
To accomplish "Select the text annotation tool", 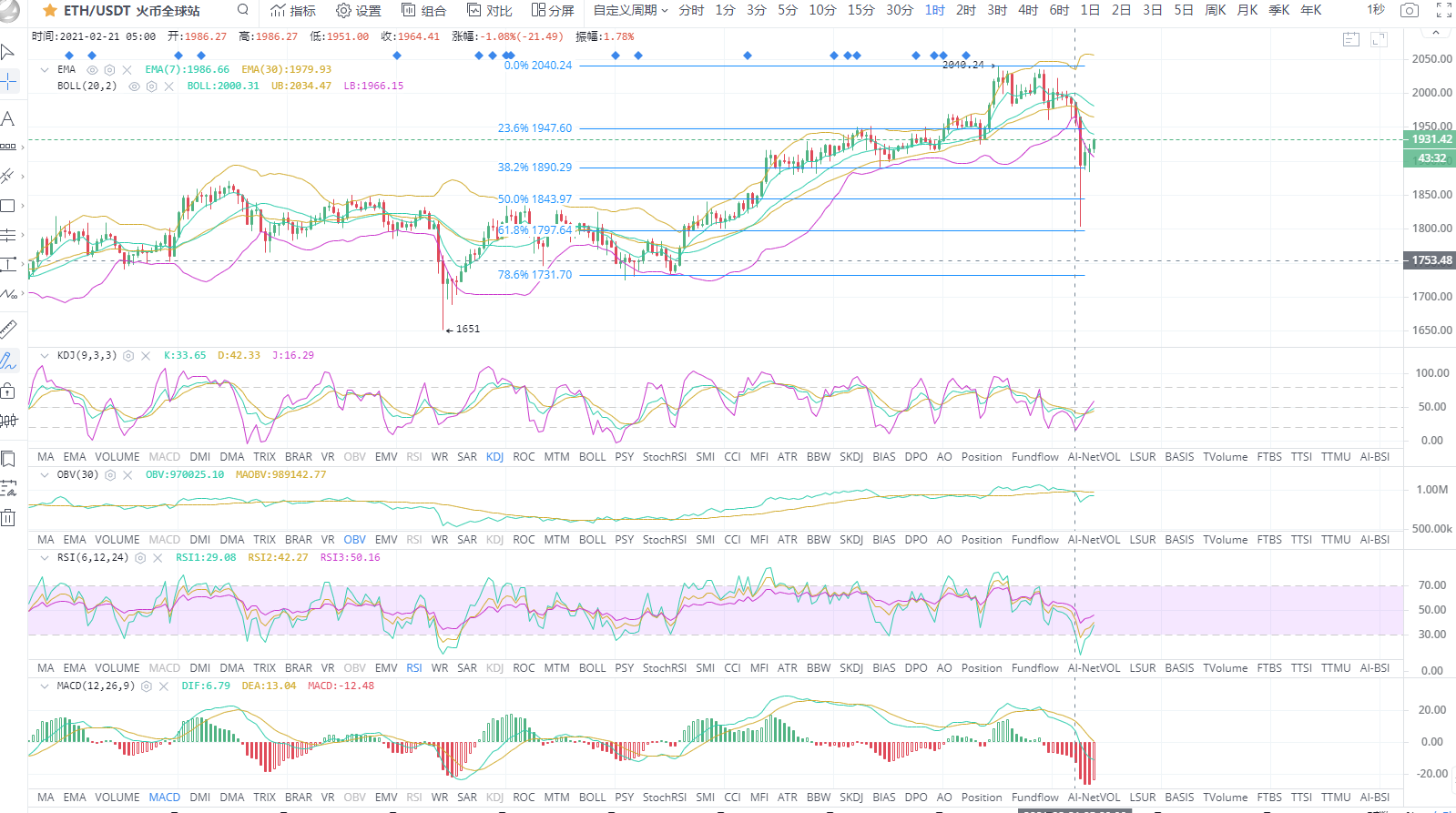I will (x=8, y=118).
